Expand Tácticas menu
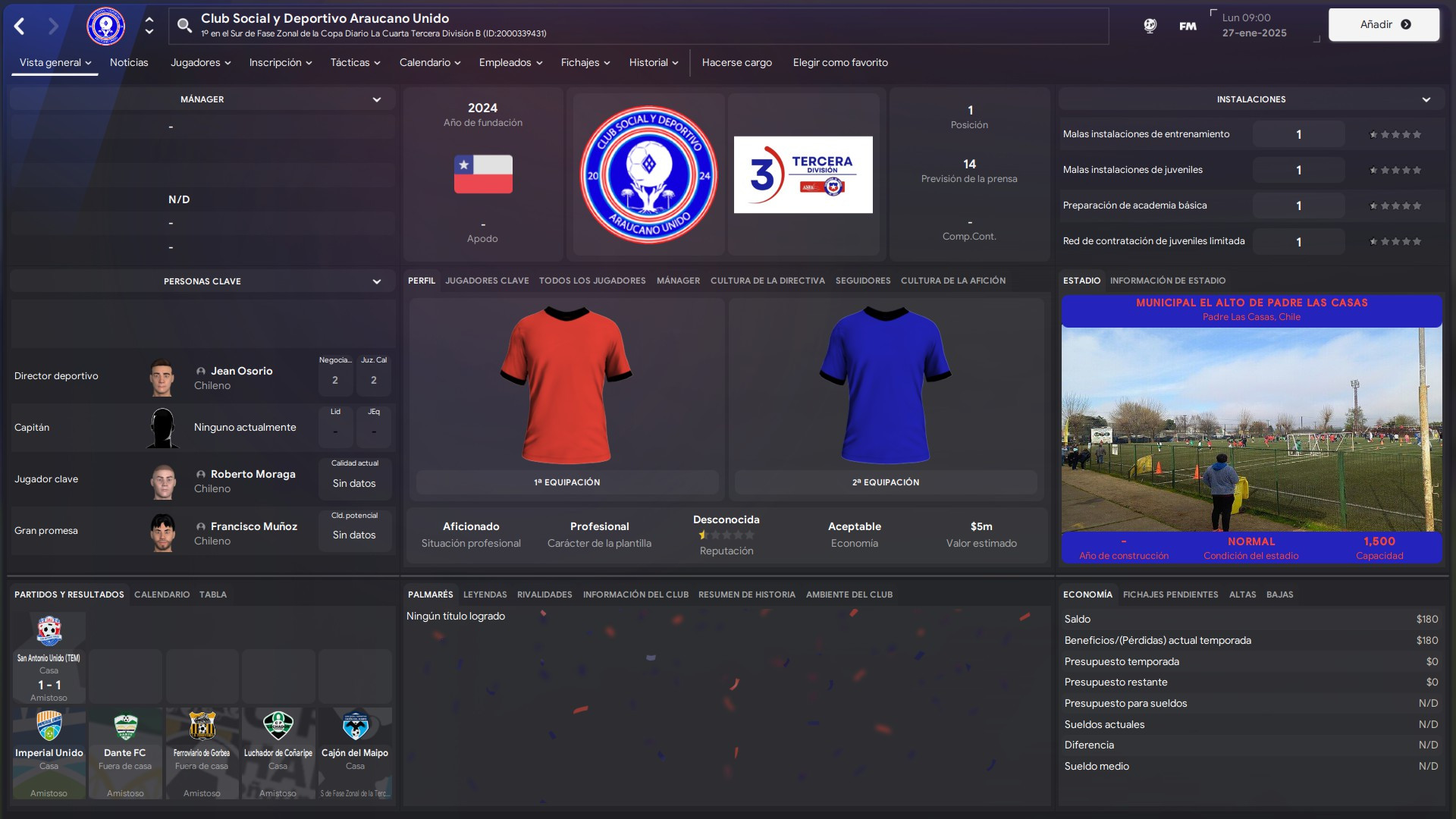1456x819 pixels. coord(355,62)
